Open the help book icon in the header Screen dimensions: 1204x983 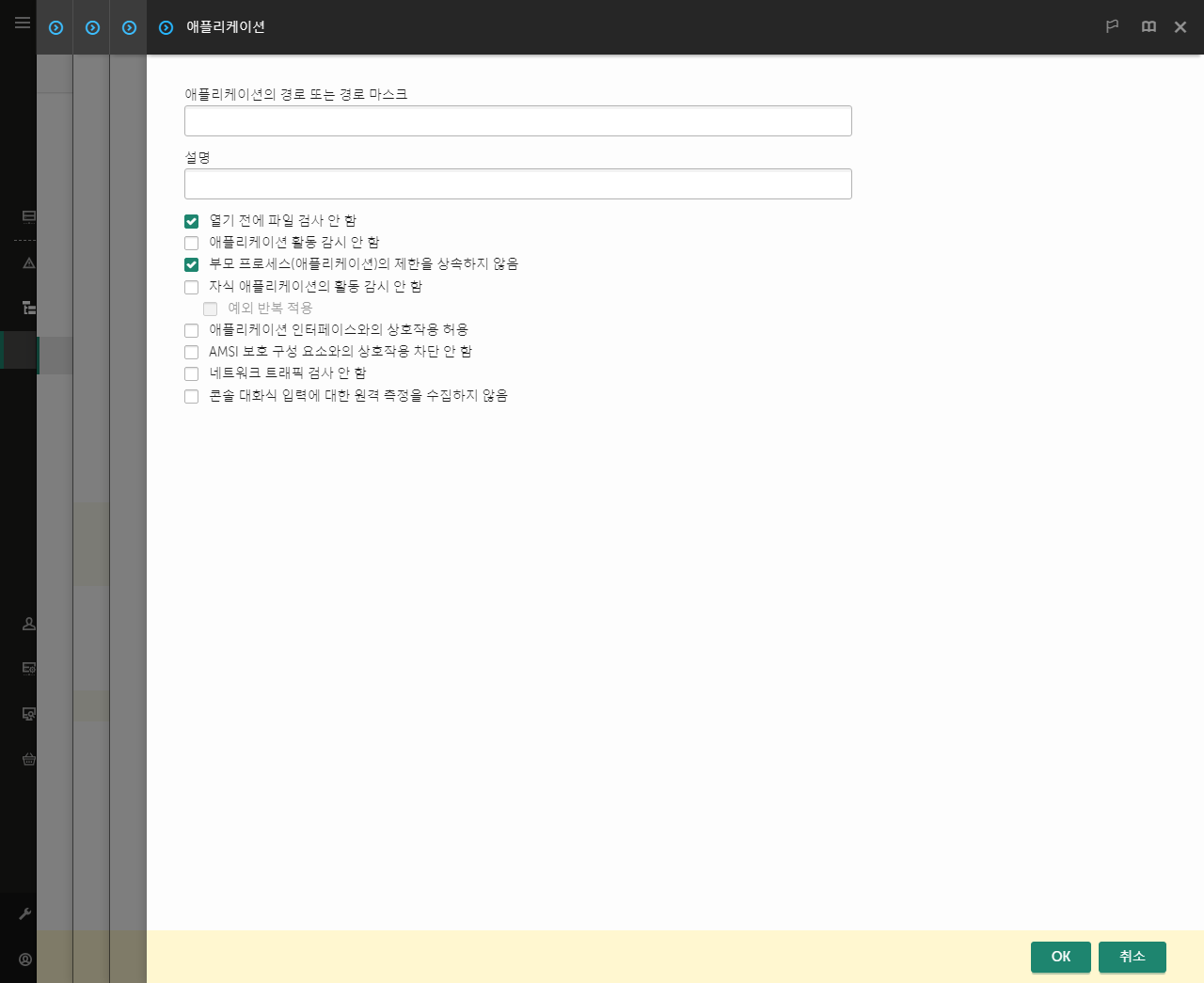coord(1149,26)
